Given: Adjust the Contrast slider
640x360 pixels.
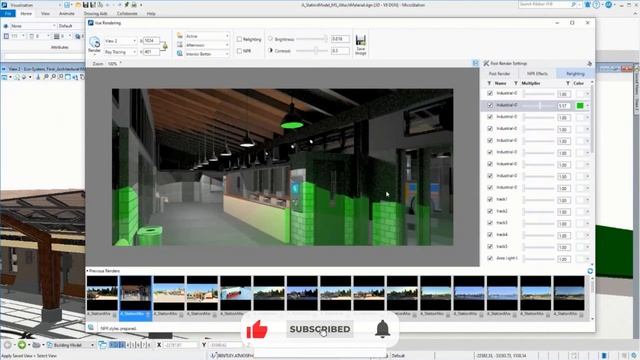Looking at the screenshot, I should coord(311,51).
